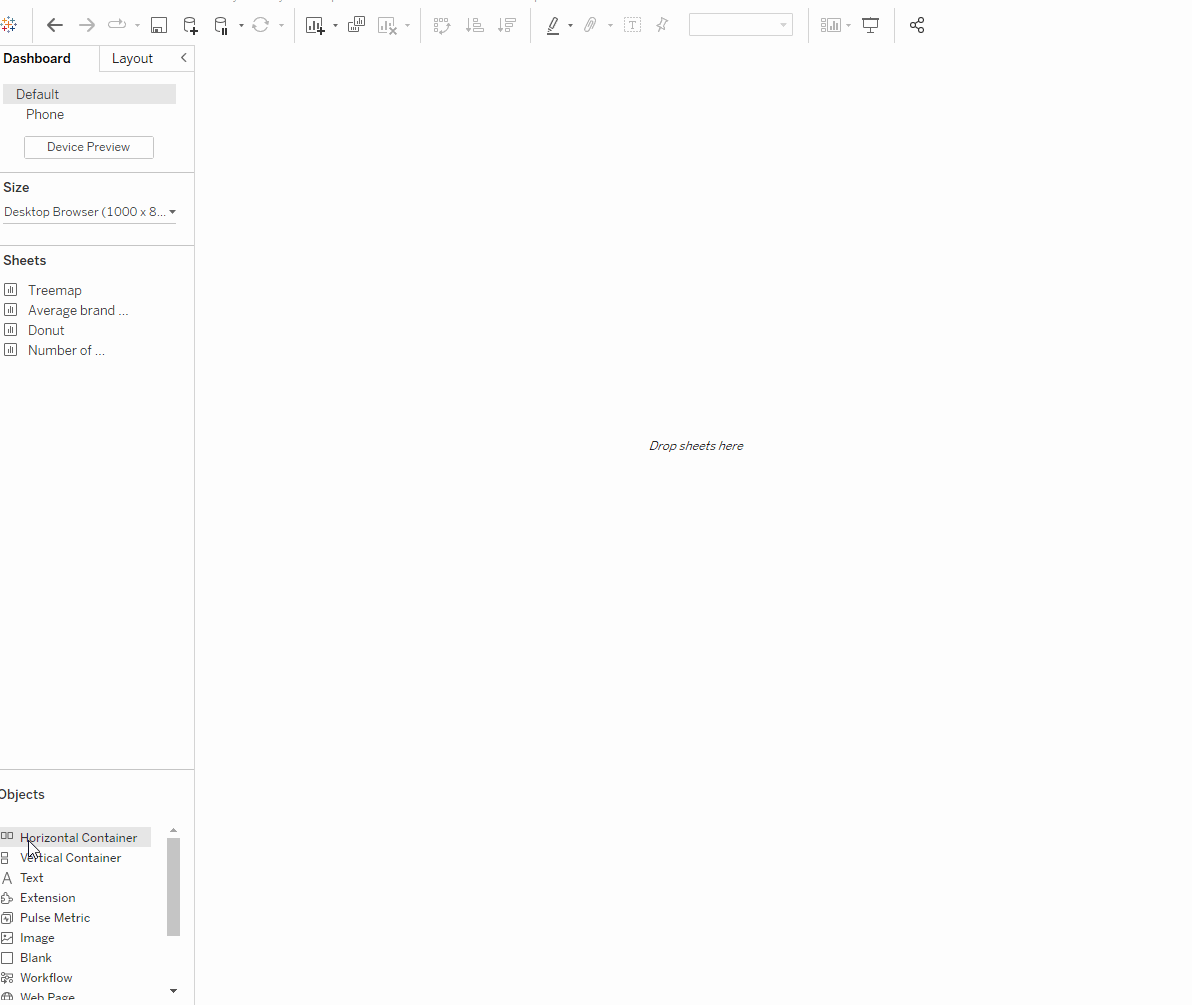The height and width of the screenshot is (1005, 1192).
Task: Redo the action with forward arrow
Action: click(x=87, y=25)
